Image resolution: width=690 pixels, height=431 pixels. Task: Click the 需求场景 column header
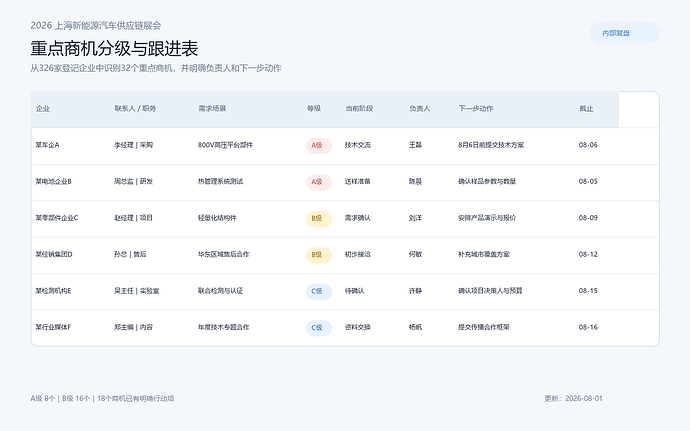click(212, 108)
